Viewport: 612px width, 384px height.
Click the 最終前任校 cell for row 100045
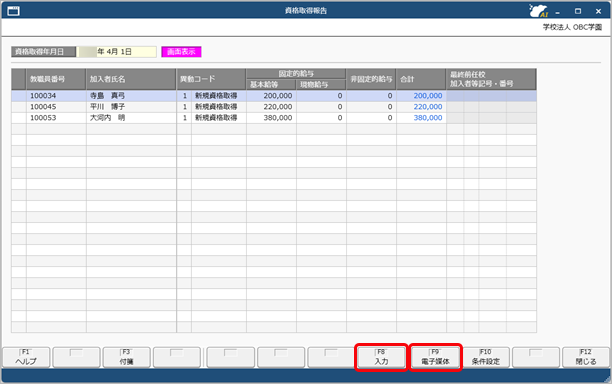[491, 107]
